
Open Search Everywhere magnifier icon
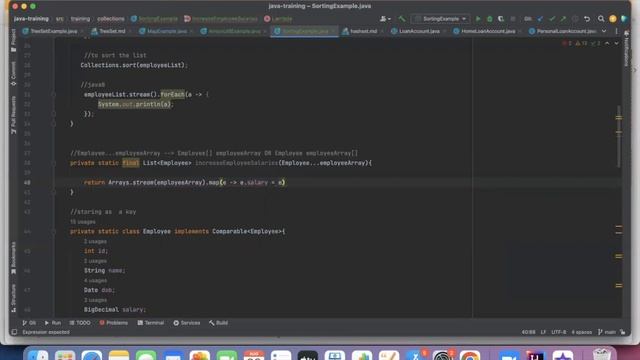click(601, 19)
